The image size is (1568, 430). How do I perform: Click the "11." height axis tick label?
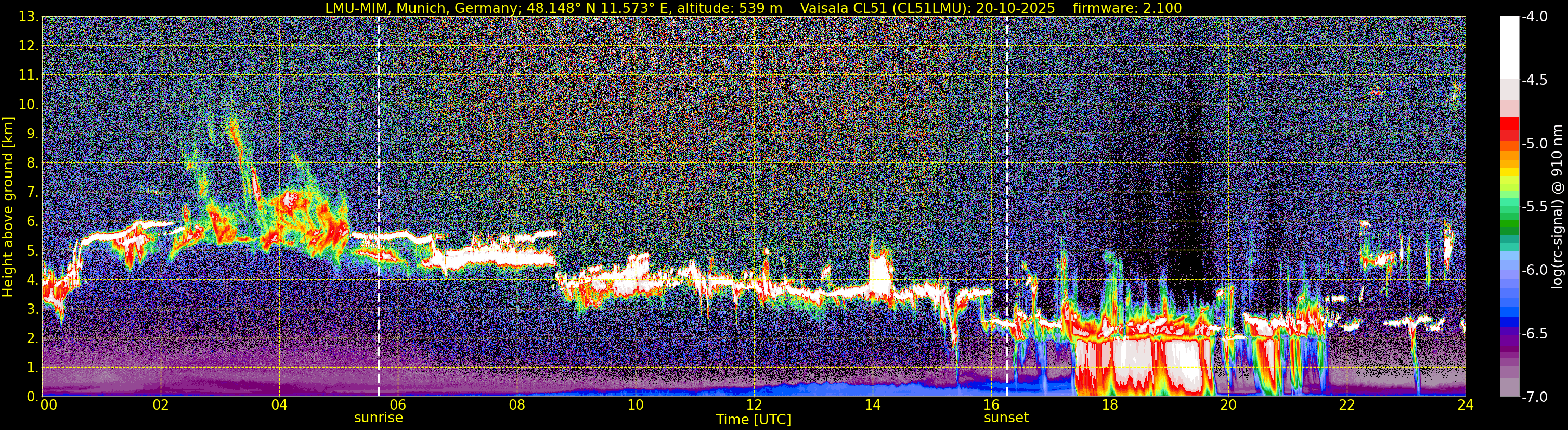coord(30,75)
